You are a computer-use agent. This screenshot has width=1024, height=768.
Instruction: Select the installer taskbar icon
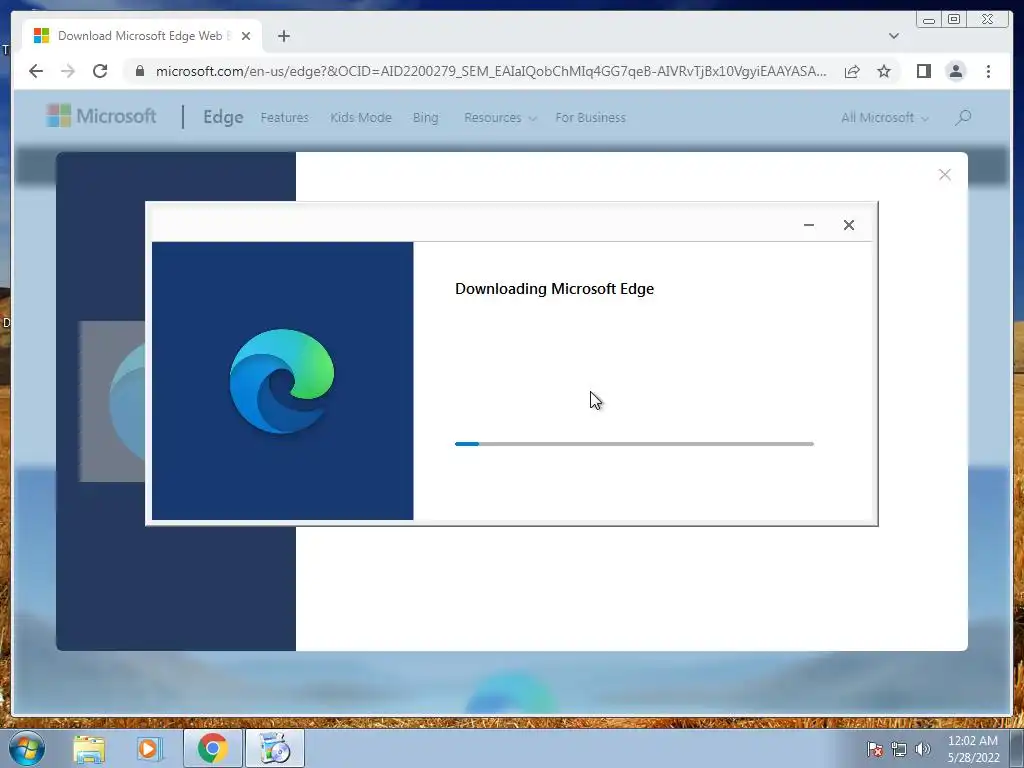pyautogui.click(x=275, y=748)
